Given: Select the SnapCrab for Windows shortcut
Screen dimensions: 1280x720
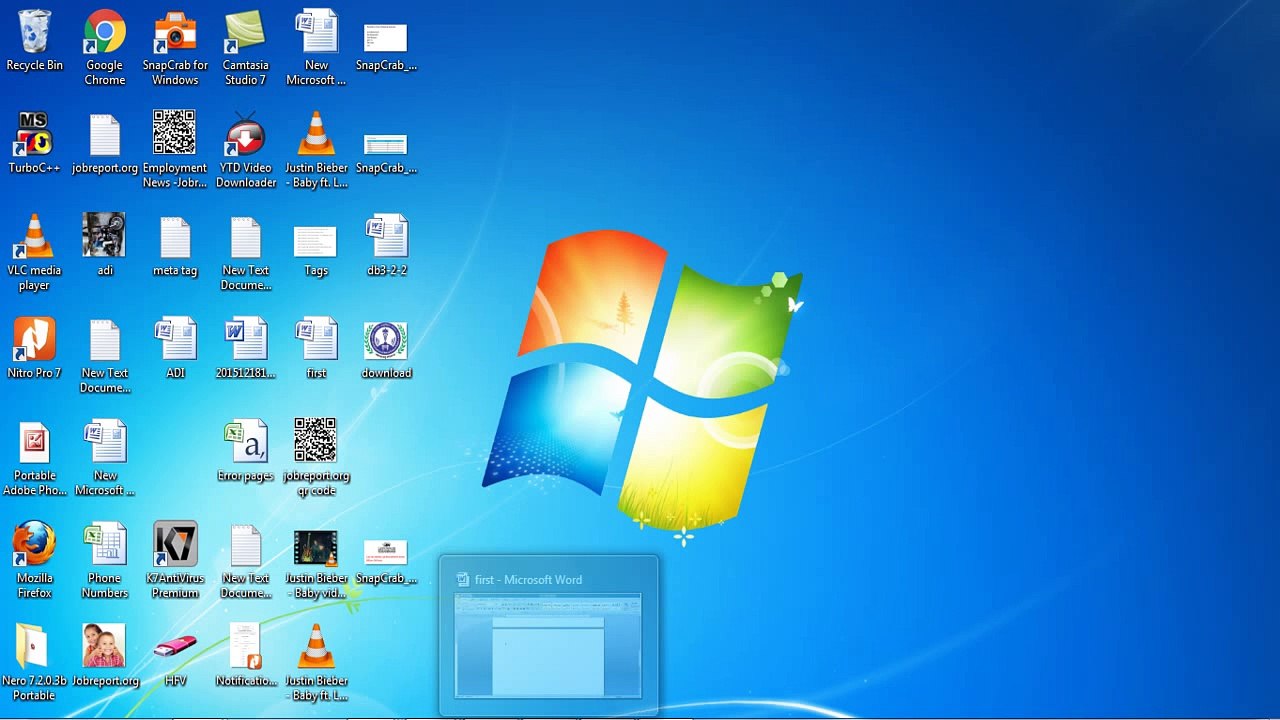Looking at the screenshot, I should tap(175, 48).
